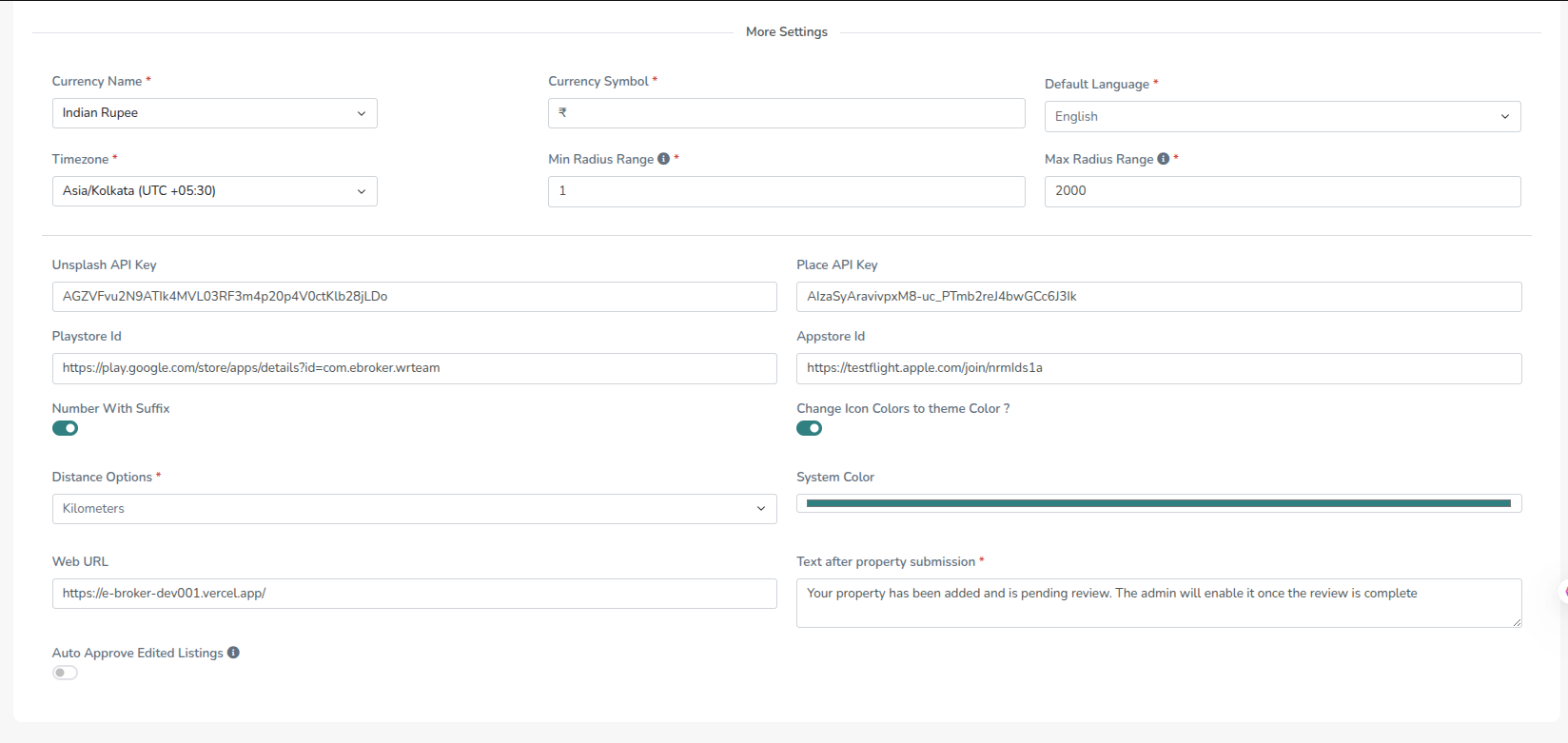The image size is (1568, 743).
Task: Click the Text after property submission label
Action: coord(886,561)
